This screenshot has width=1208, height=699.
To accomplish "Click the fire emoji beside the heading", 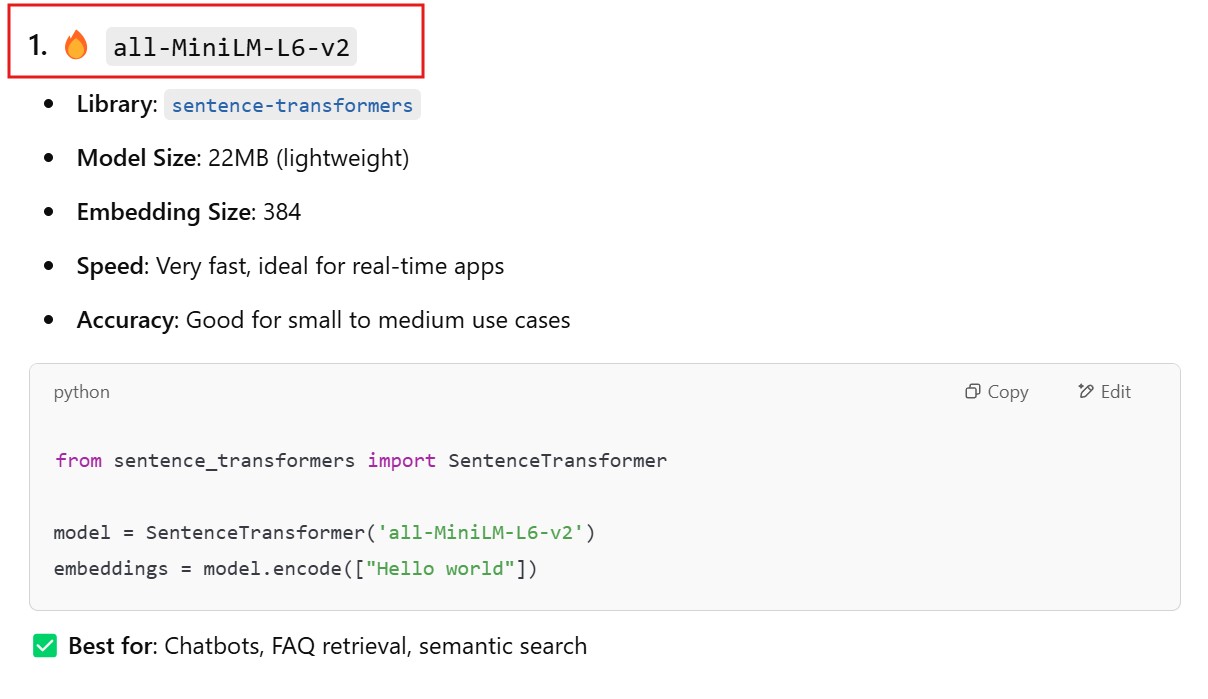I will 76,46.
